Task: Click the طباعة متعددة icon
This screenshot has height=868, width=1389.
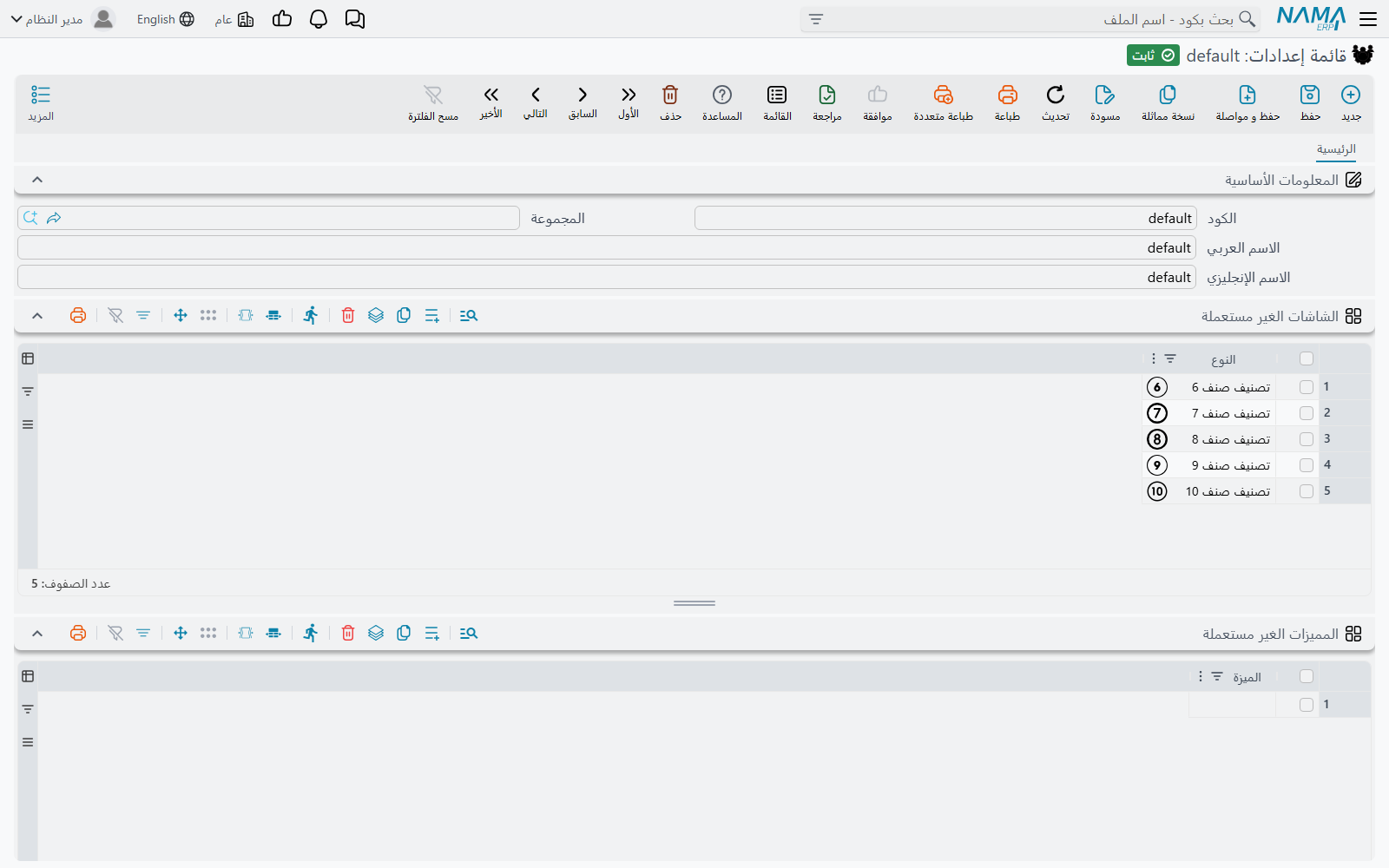Action: [x=943, y=95]
